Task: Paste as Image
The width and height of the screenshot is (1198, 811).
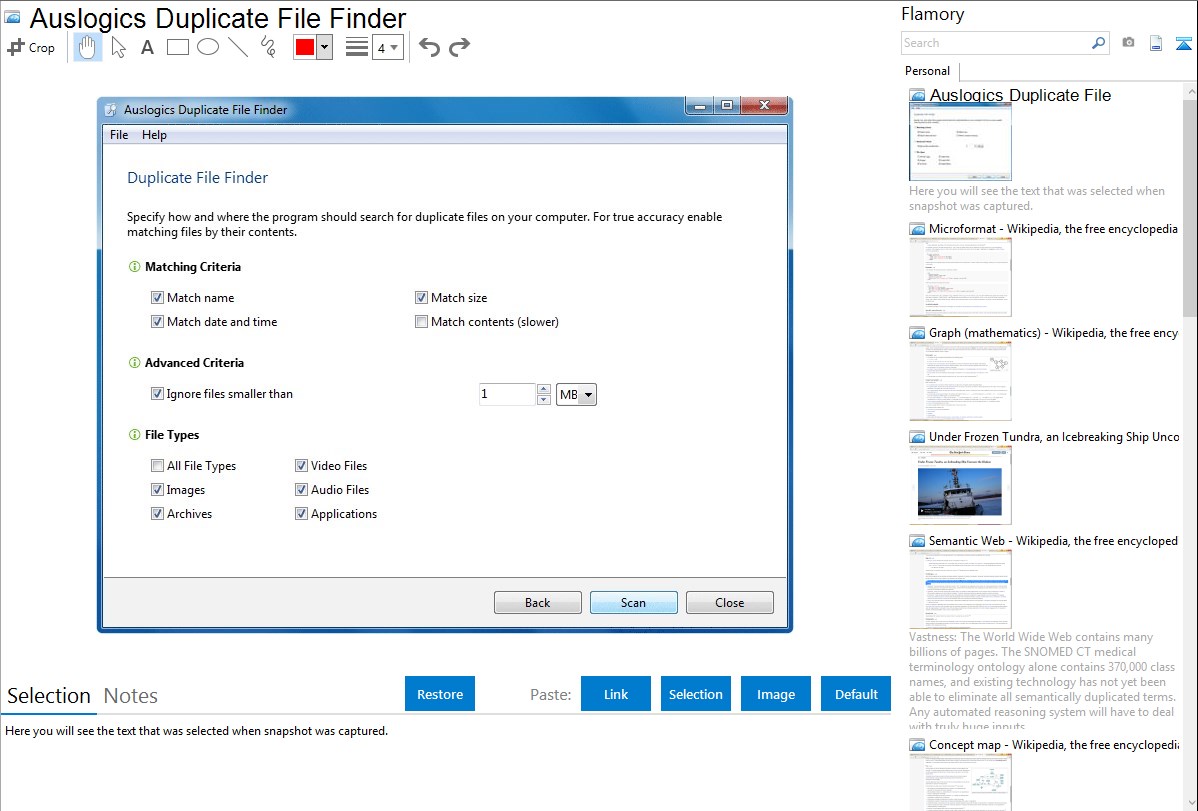Action: [x=775, y=694]
